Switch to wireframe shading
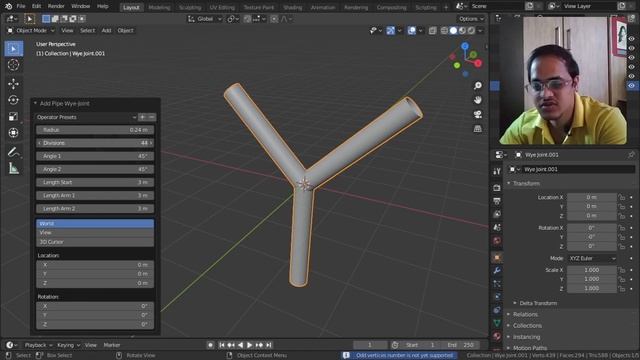This screenshot has width=640, height=360. click(x=444, y=31)
